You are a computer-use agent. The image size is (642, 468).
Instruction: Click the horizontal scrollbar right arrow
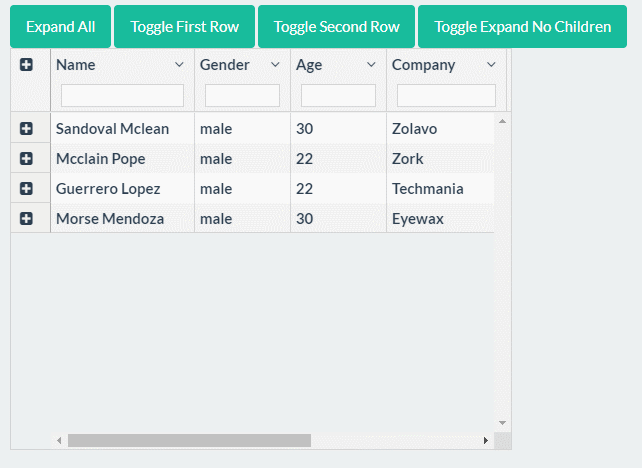coord(486,441)
